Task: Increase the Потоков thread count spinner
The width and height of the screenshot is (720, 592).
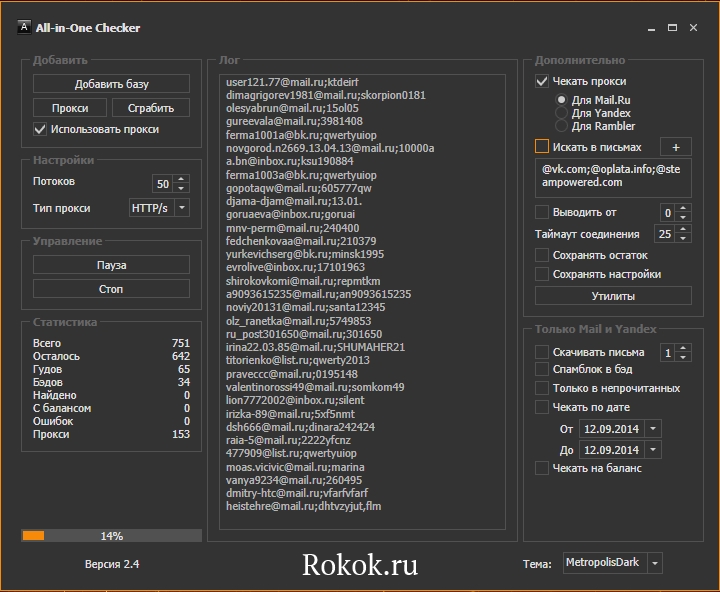Action: [181, 179]
